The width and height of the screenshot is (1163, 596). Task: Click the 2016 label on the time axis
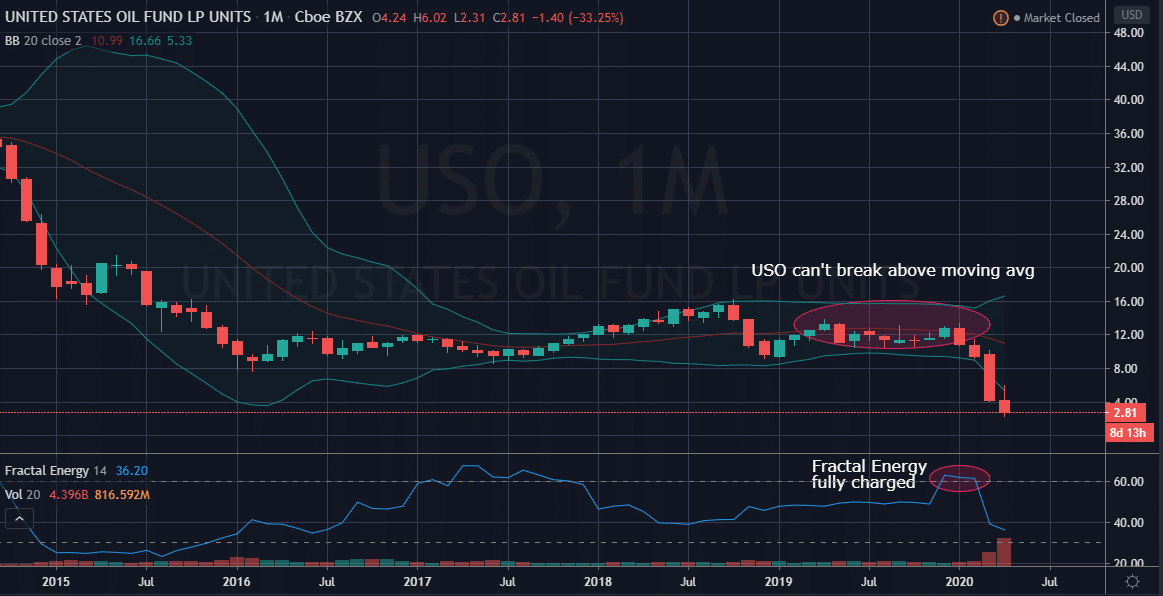pos(237,582)
